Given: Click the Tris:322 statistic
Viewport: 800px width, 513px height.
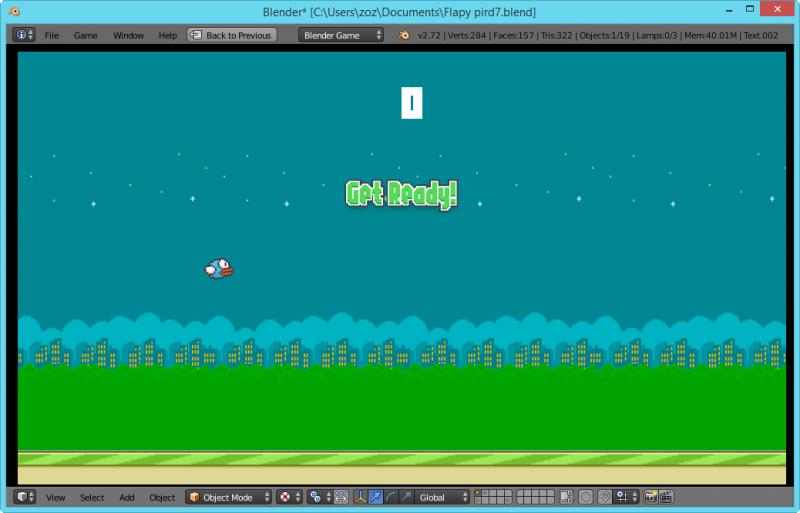Looking at the screenshot, I should (556, 35).
